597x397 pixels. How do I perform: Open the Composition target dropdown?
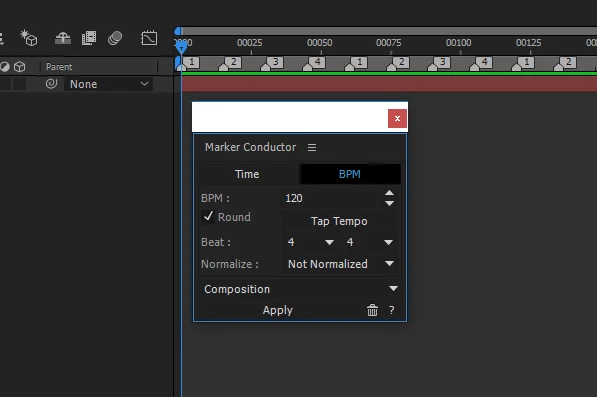300,289
